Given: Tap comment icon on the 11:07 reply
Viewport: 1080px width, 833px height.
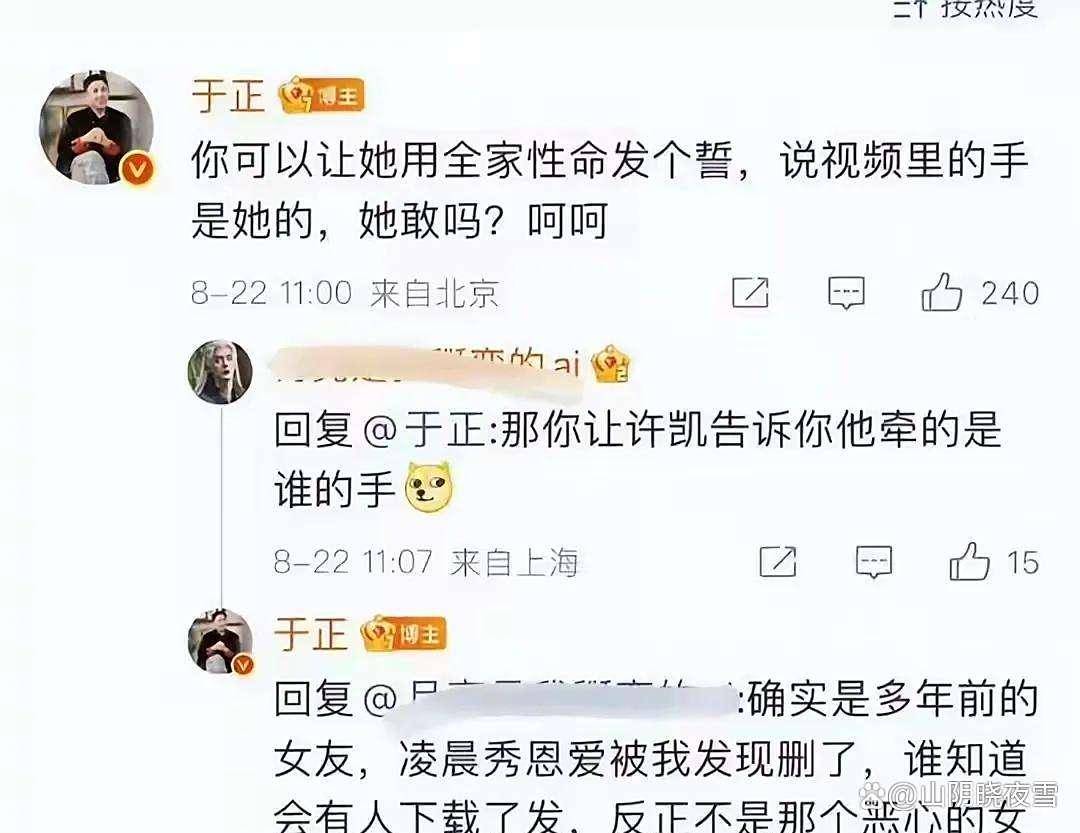Looking at the screenshot, I should pyautogui.click(x=873, y=562).
